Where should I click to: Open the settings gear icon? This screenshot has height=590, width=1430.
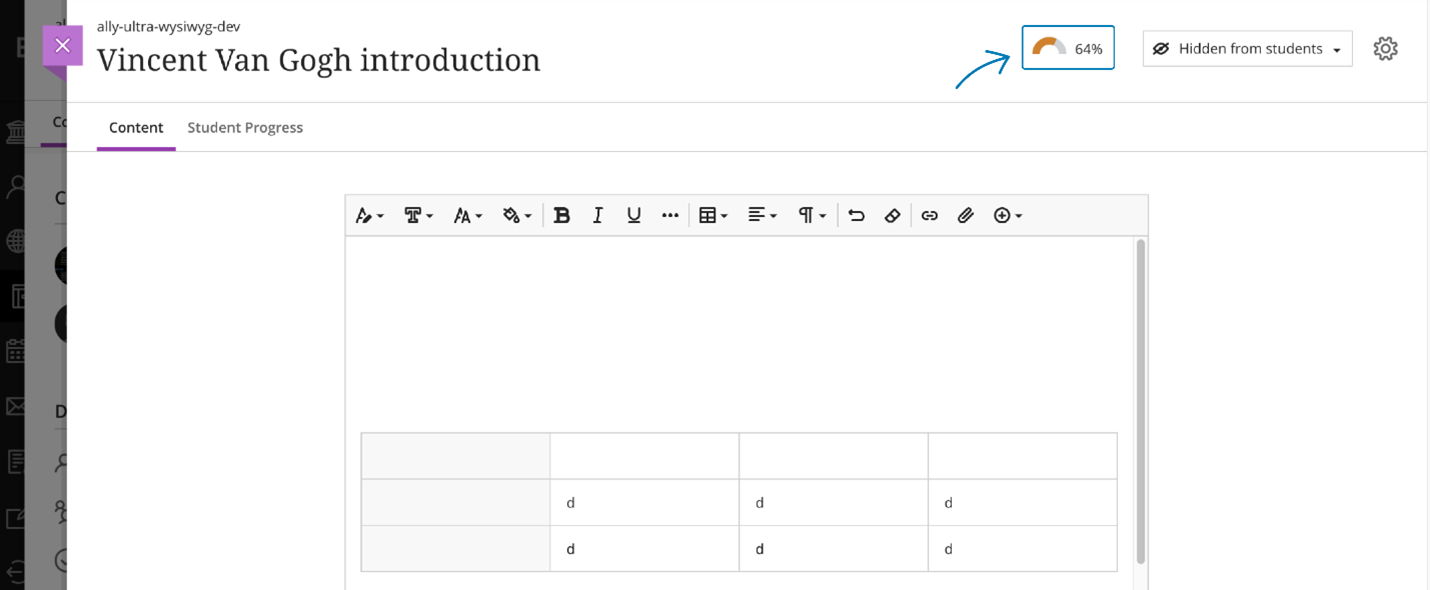click(1385, 48)
